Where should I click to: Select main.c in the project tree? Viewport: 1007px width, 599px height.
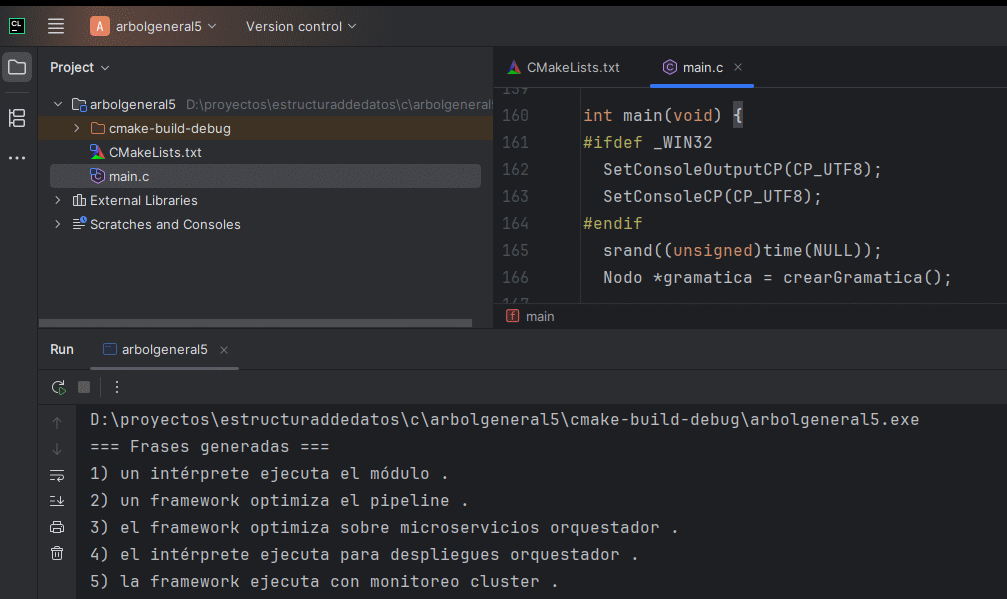[129, 176]
